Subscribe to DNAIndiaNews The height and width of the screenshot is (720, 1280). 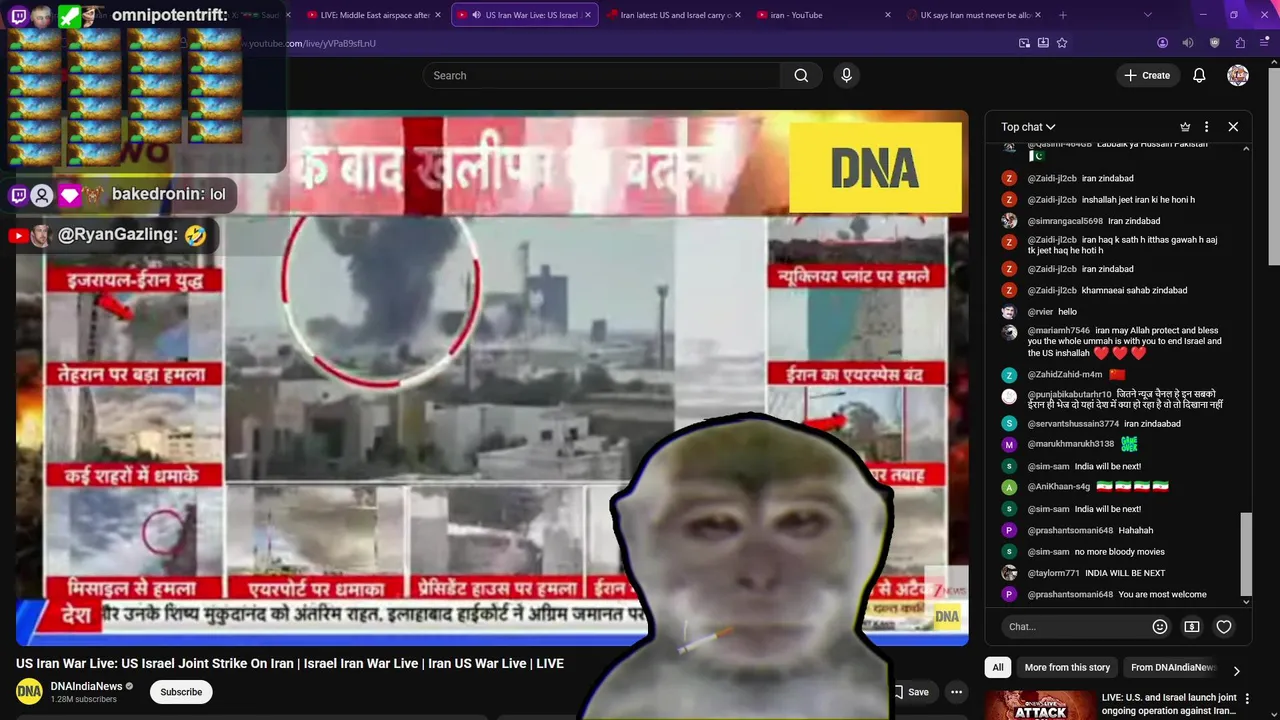tap(181, 692)
